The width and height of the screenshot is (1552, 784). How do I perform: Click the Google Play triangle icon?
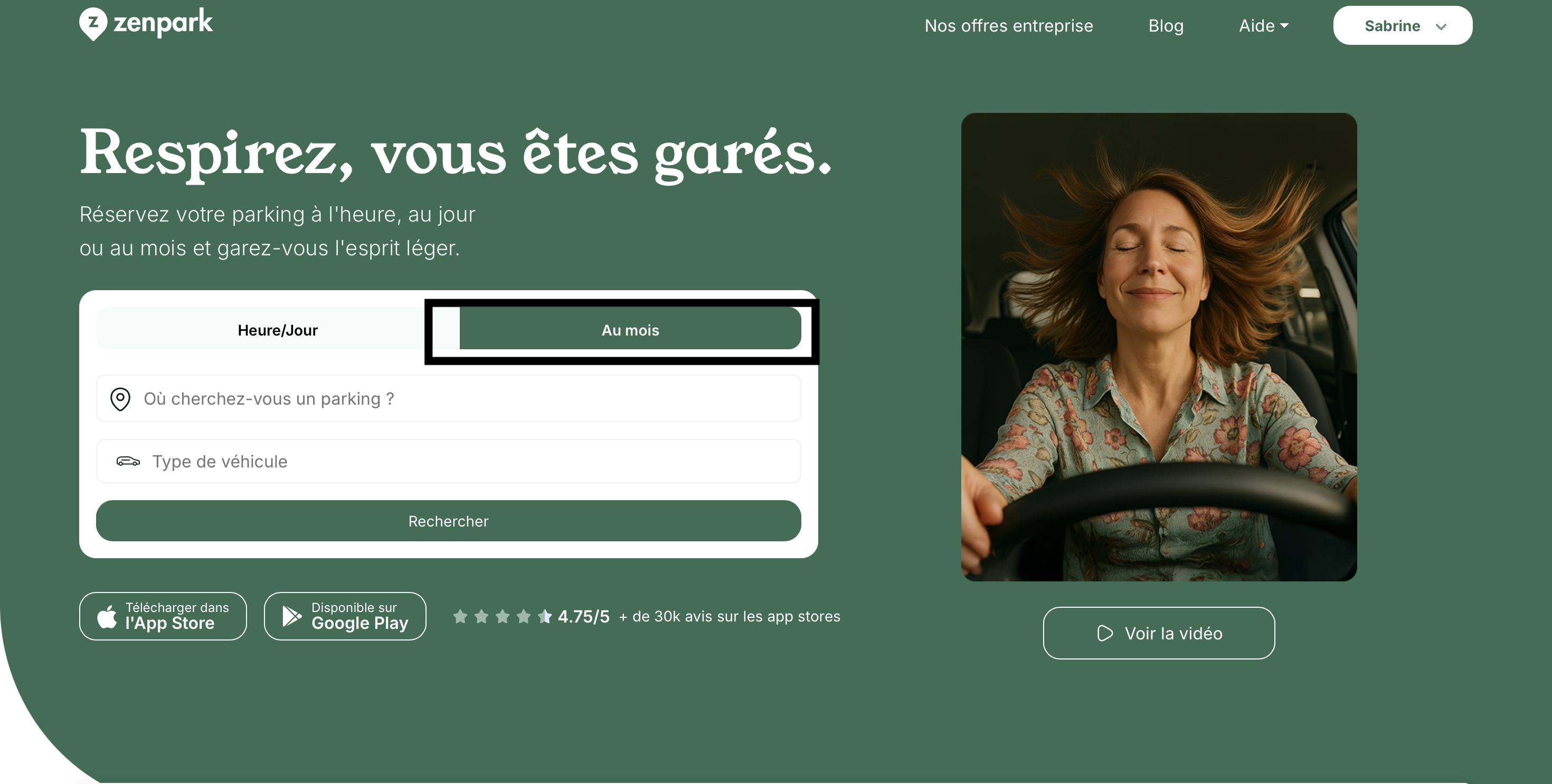coord(292,616)
